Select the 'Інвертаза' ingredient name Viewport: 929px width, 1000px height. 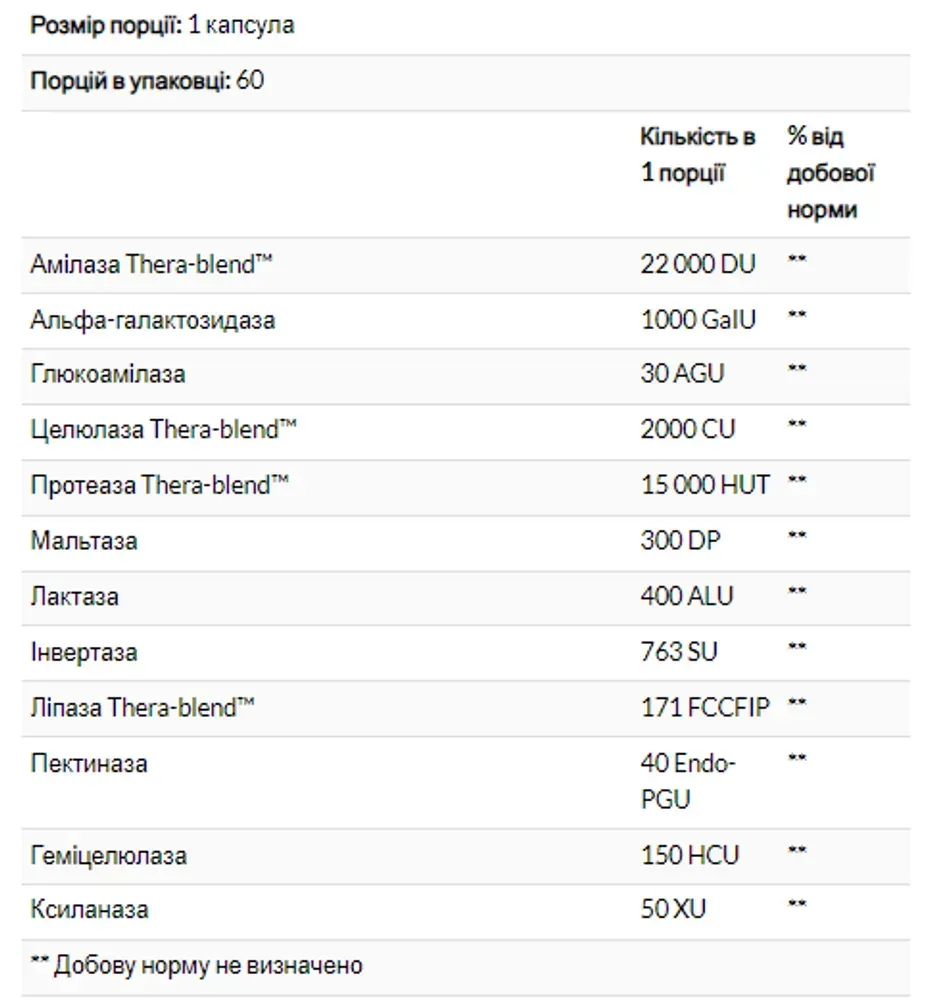point(84,652)
